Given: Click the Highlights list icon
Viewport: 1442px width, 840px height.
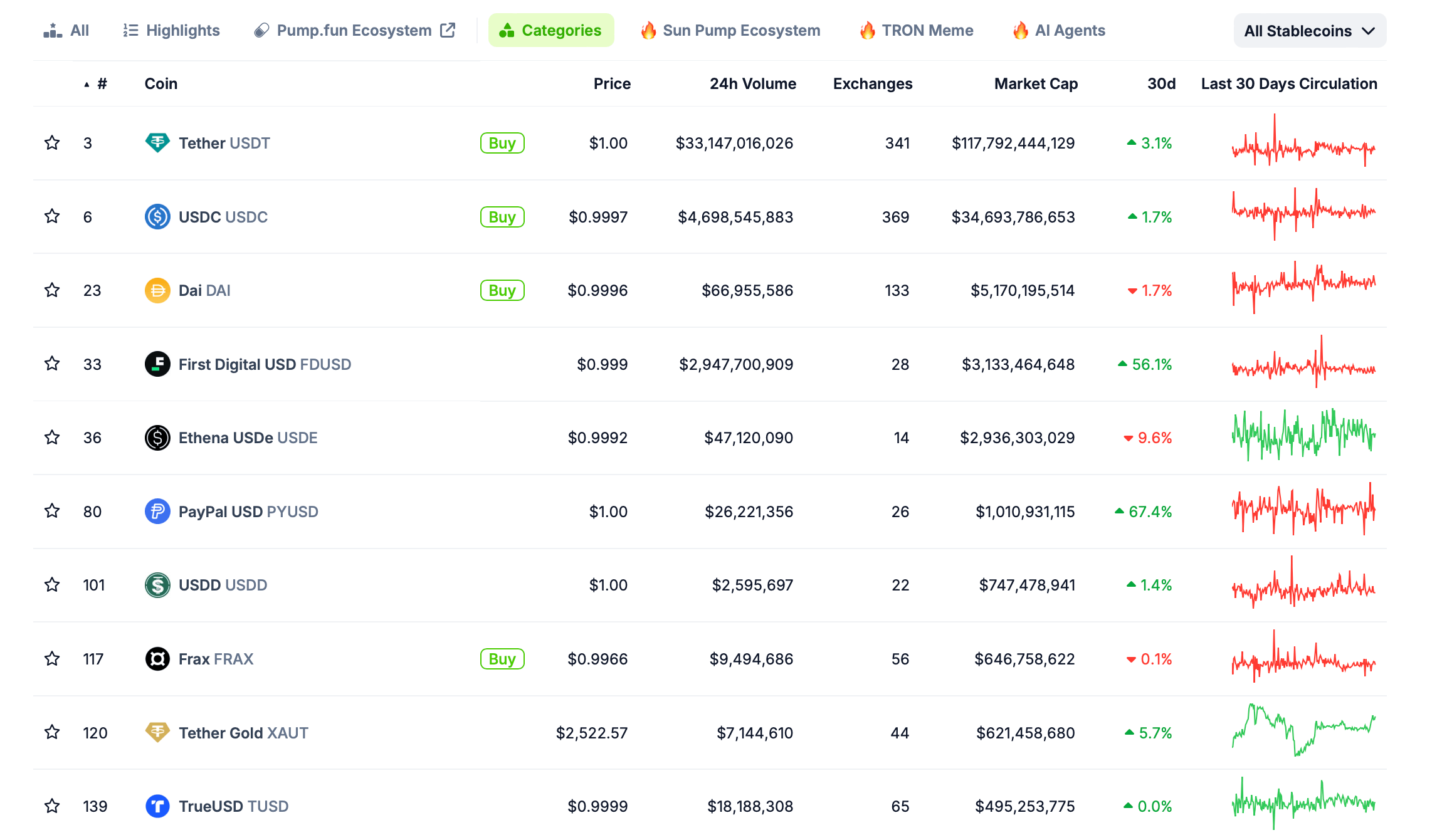Looking at the screenshot, I should (130, 30).
